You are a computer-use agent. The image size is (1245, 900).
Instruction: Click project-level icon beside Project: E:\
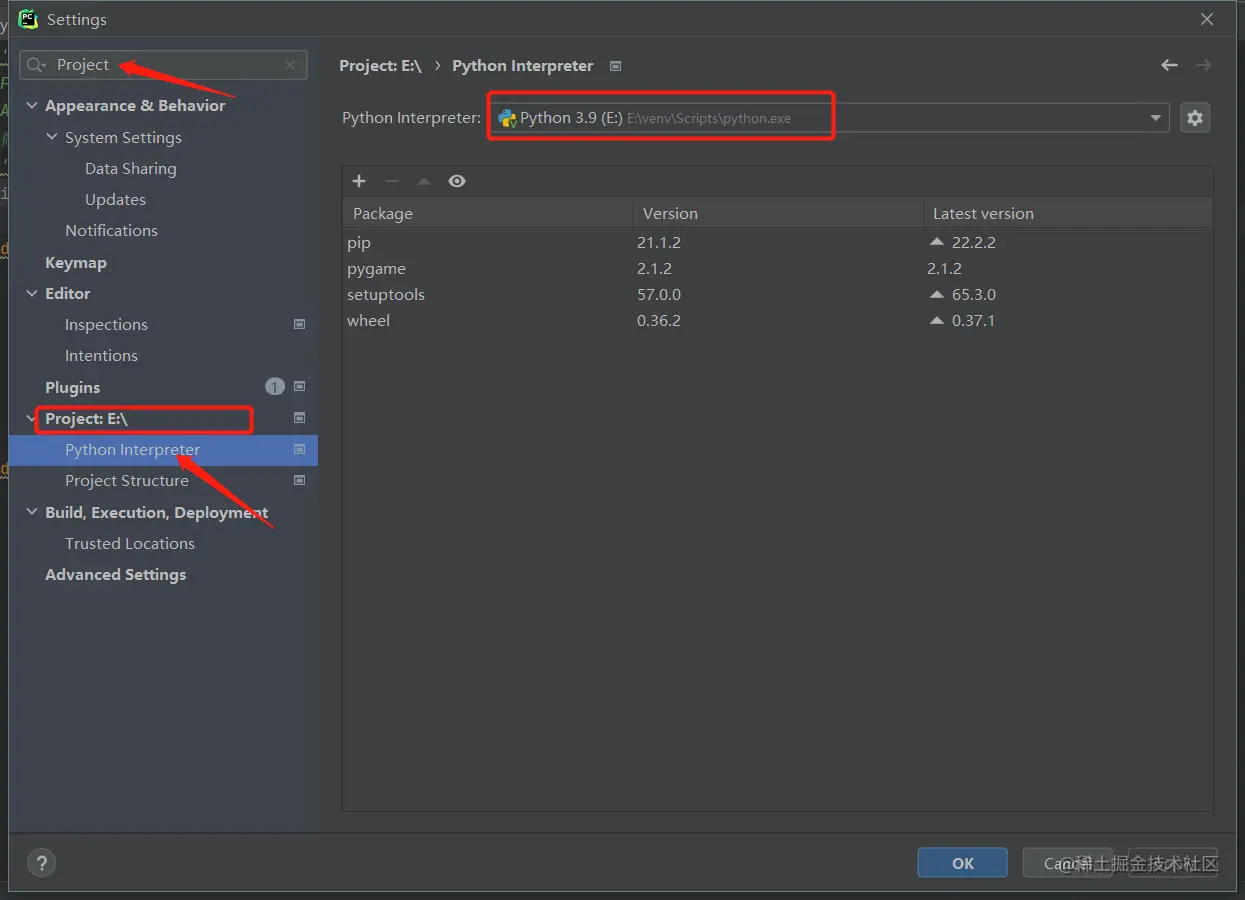(x=299, y=418)
